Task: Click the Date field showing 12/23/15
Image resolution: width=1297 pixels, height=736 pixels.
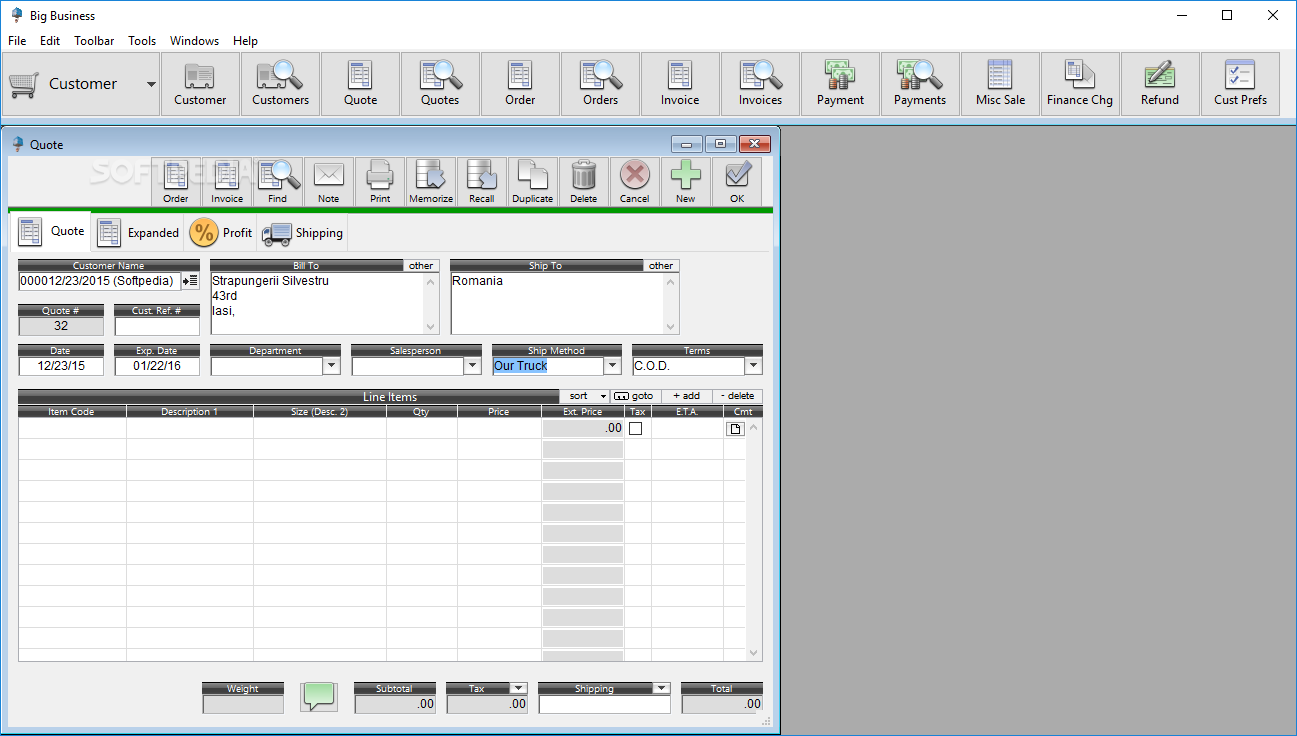Action: (x=61, y=366)
